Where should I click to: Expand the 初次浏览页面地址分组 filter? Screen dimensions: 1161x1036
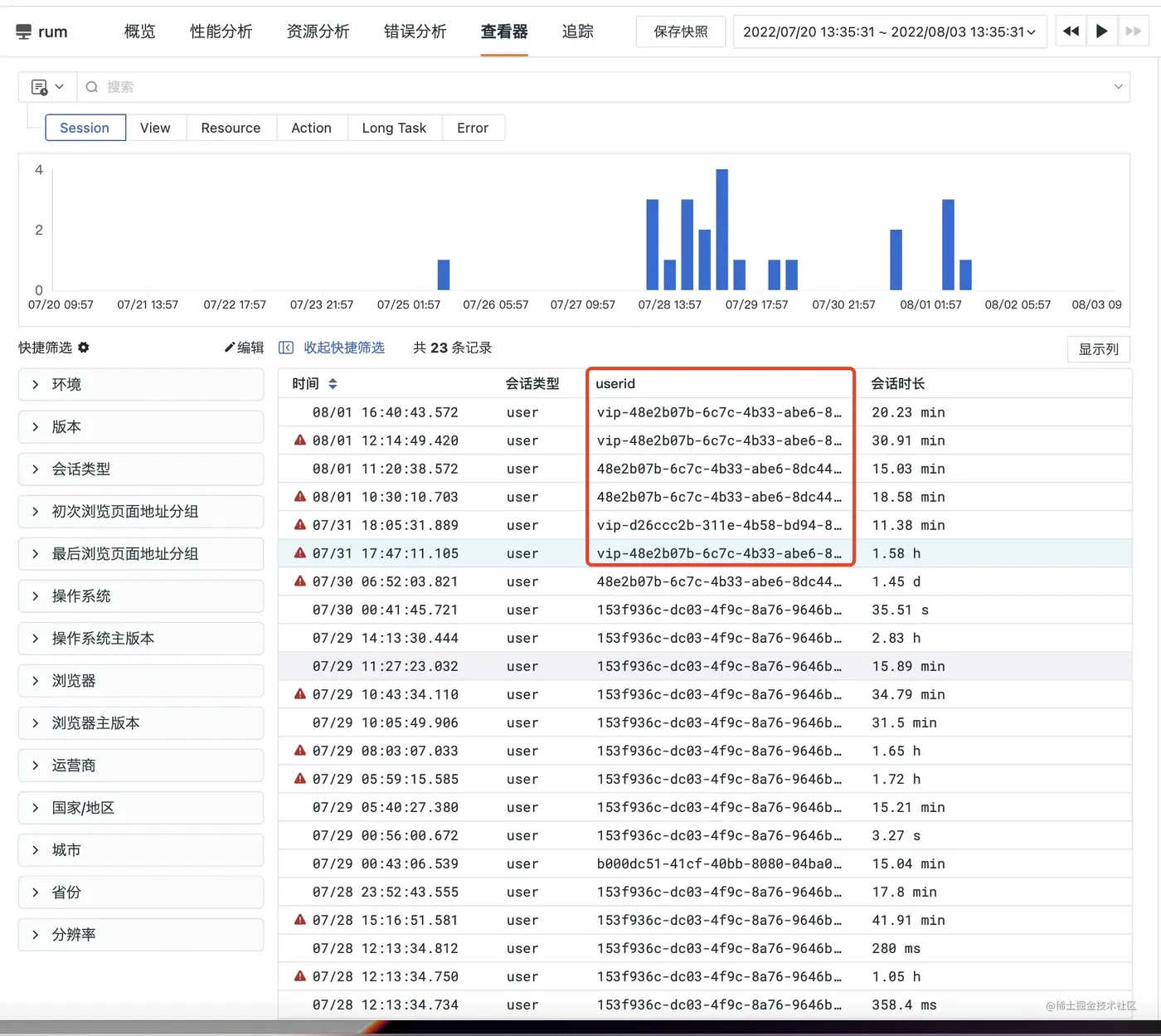[141, 511]
